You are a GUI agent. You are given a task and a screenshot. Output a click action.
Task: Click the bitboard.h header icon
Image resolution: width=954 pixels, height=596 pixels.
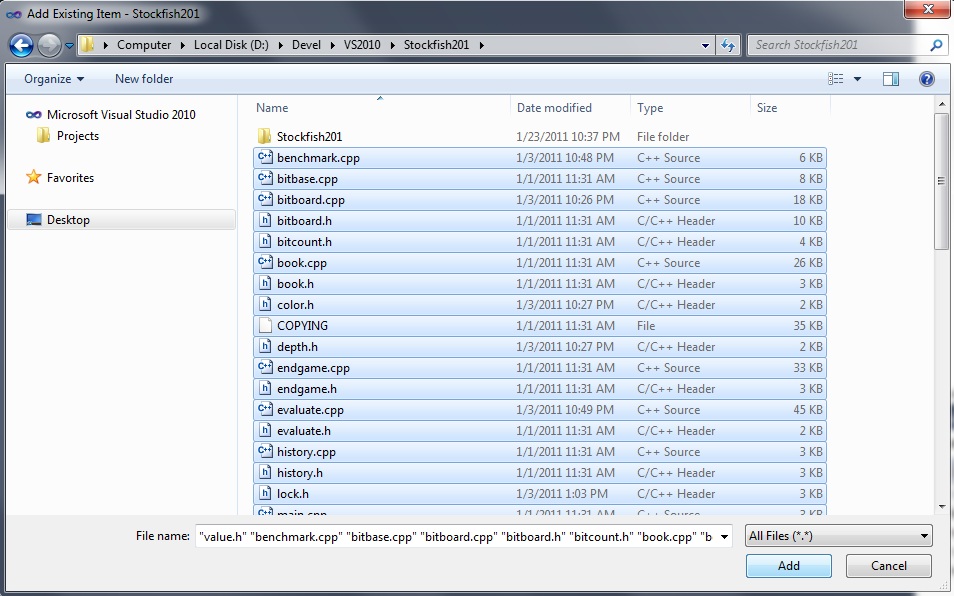point(265,221)
